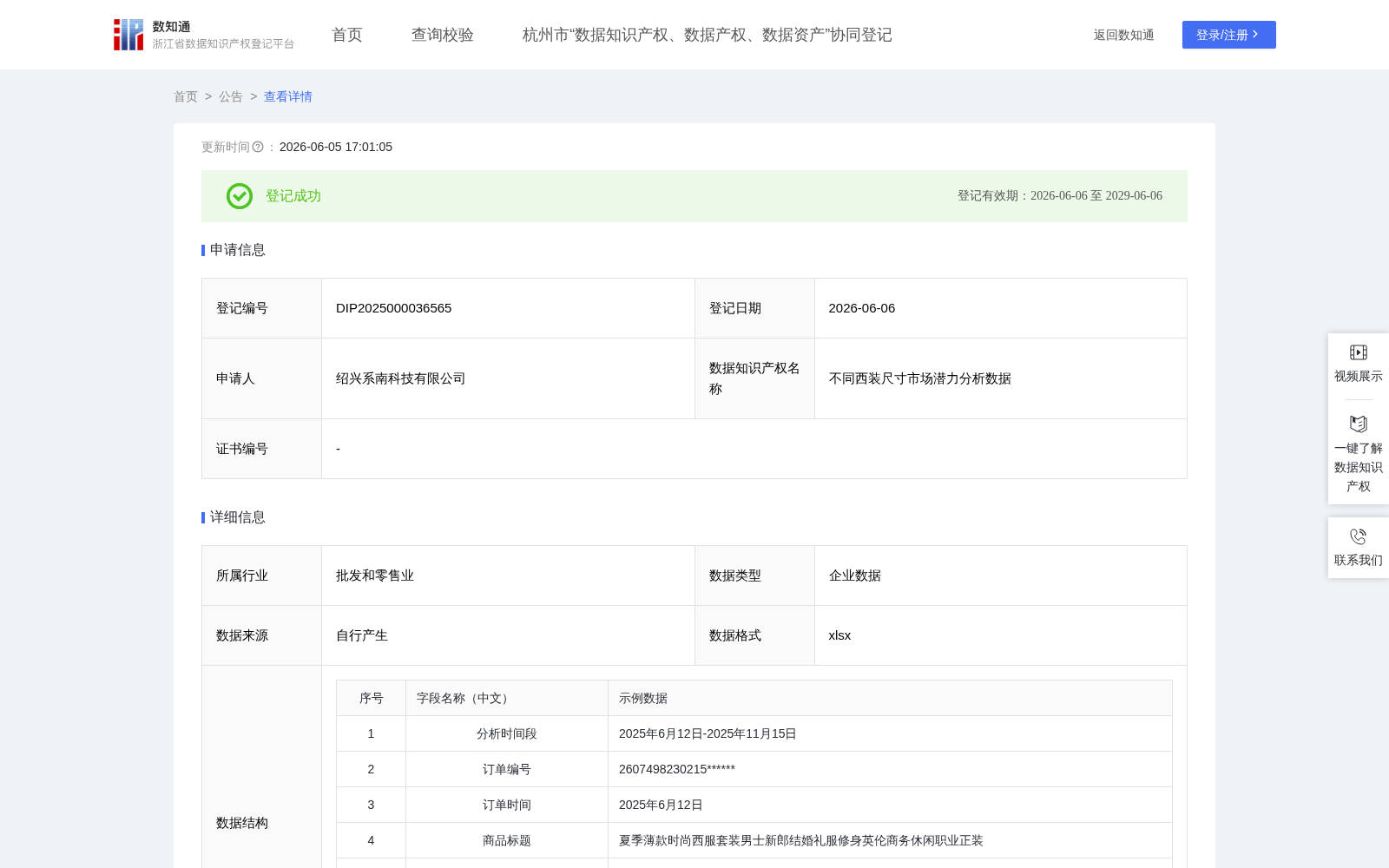Click the 登记有效期 validity period text
The width and height of the screenshot is (1389, 868).
point(1060,196)
